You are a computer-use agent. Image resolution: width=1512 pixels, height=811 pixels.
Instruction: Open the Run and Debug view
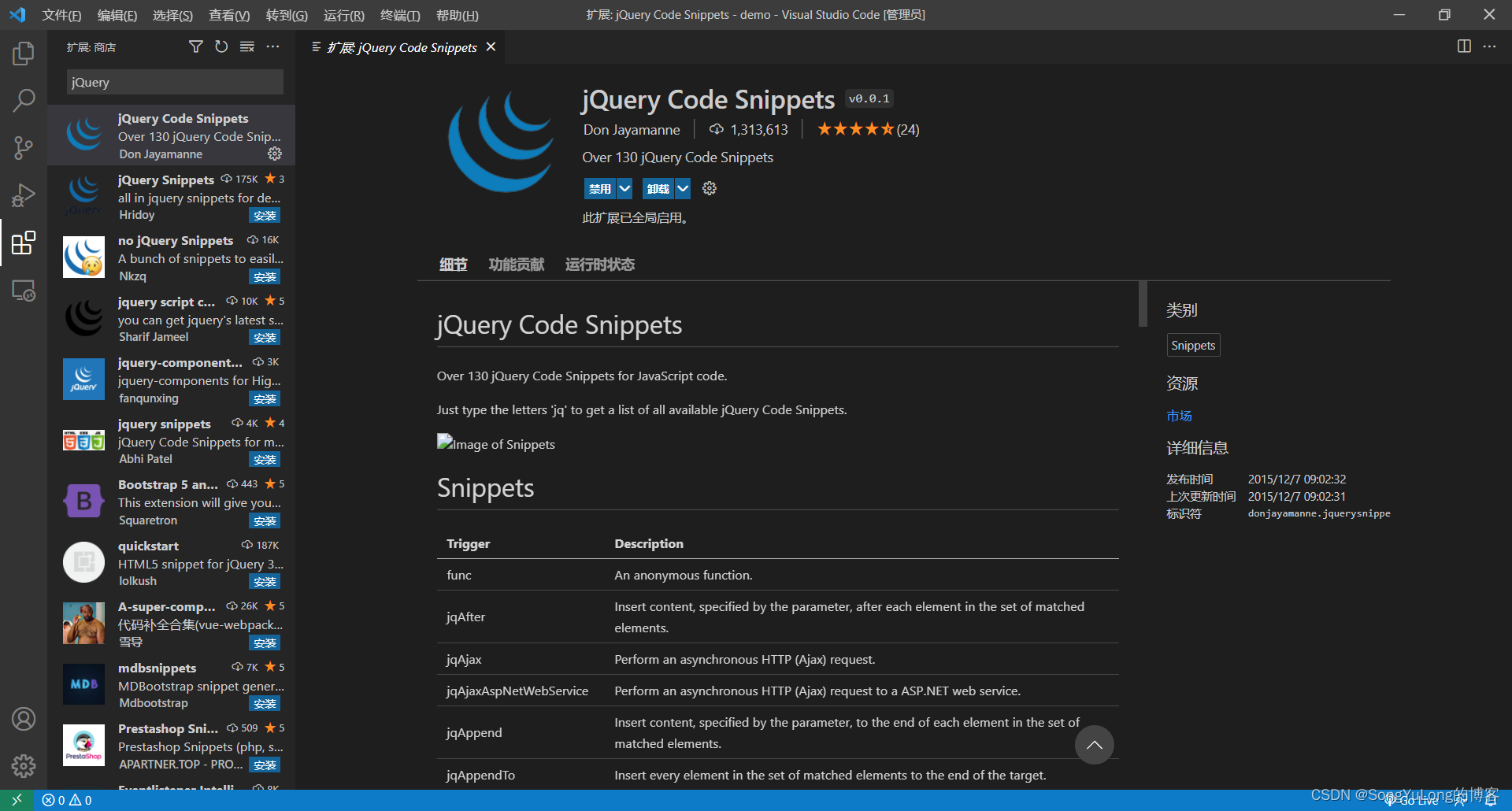pyautogui.click(x=24, y=194)
